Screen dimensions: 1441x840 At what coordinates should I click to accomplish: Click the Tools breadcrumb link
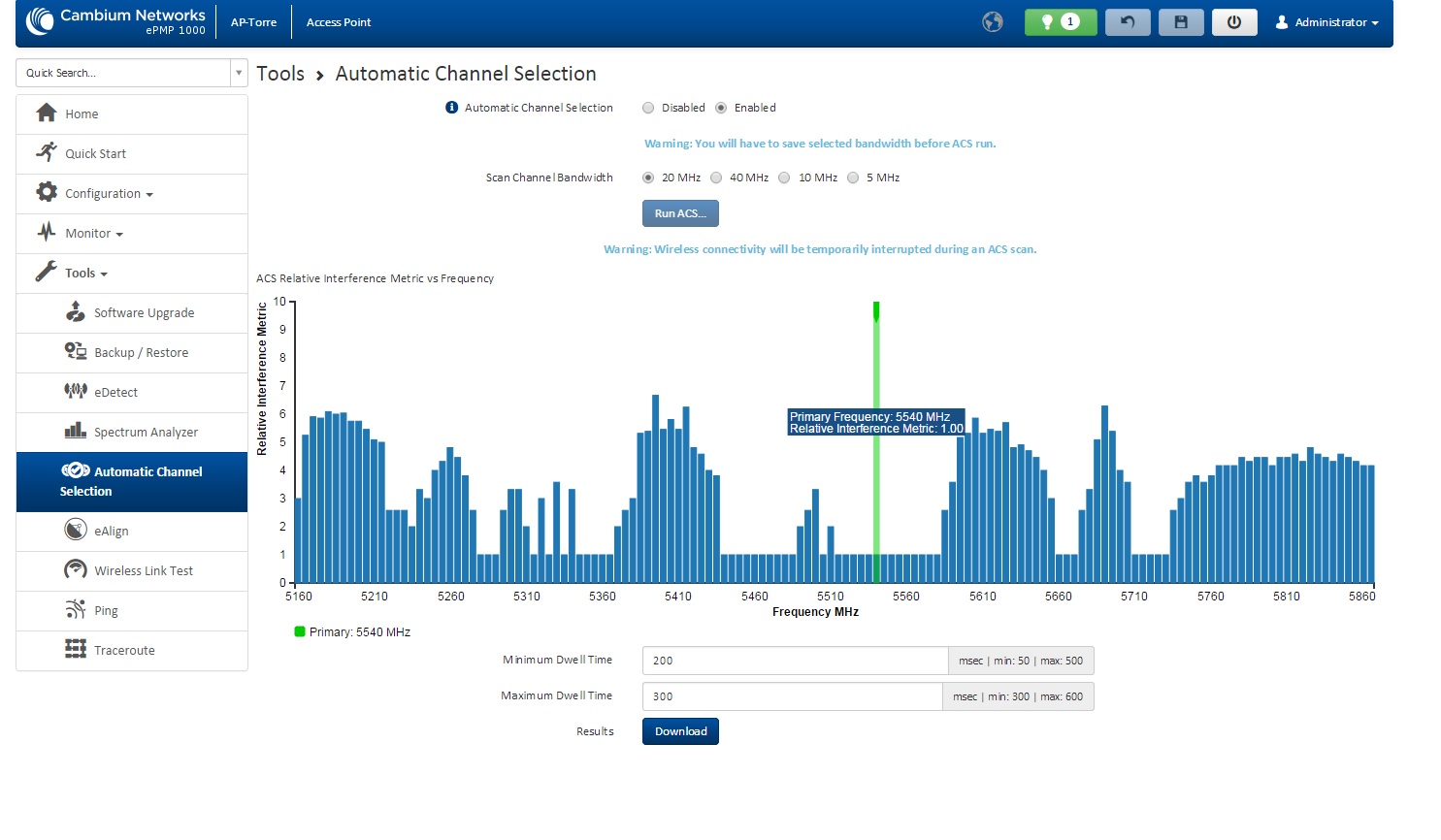click(x=280, y=74)
